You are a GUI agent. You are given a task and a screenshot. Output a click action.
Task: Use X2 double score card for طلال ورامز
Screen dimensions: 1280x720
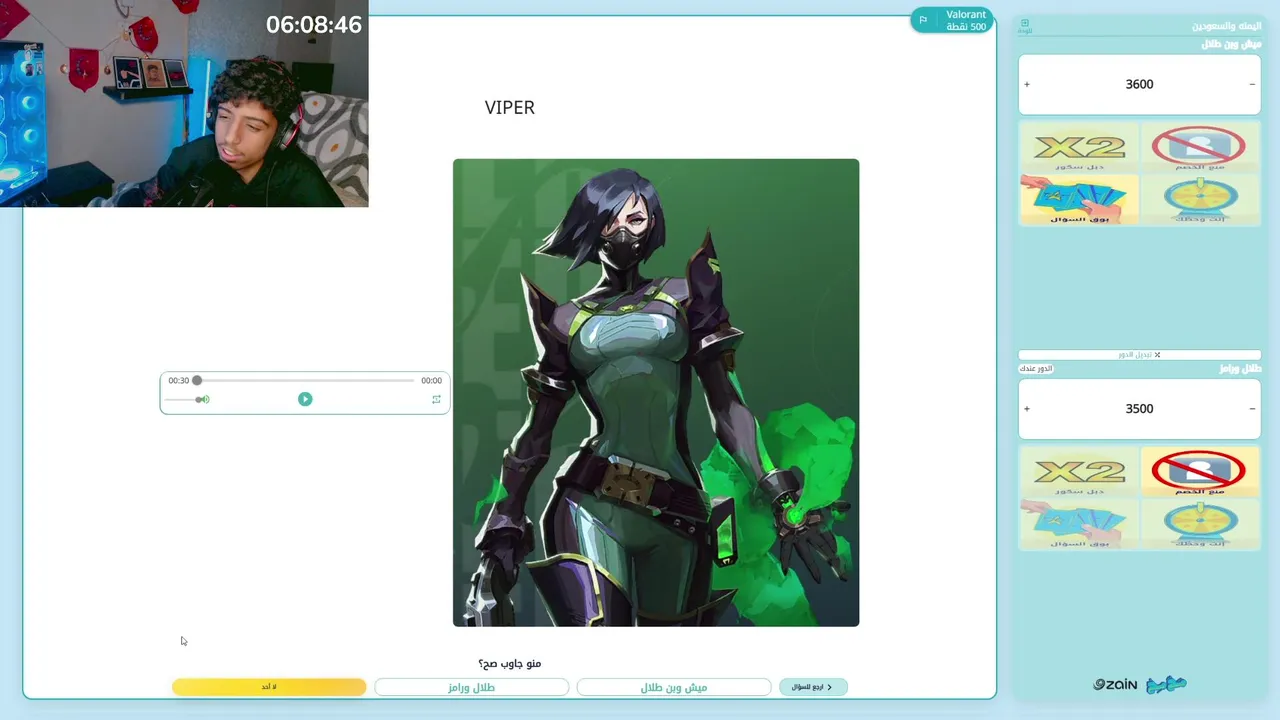coord(1079,472)
